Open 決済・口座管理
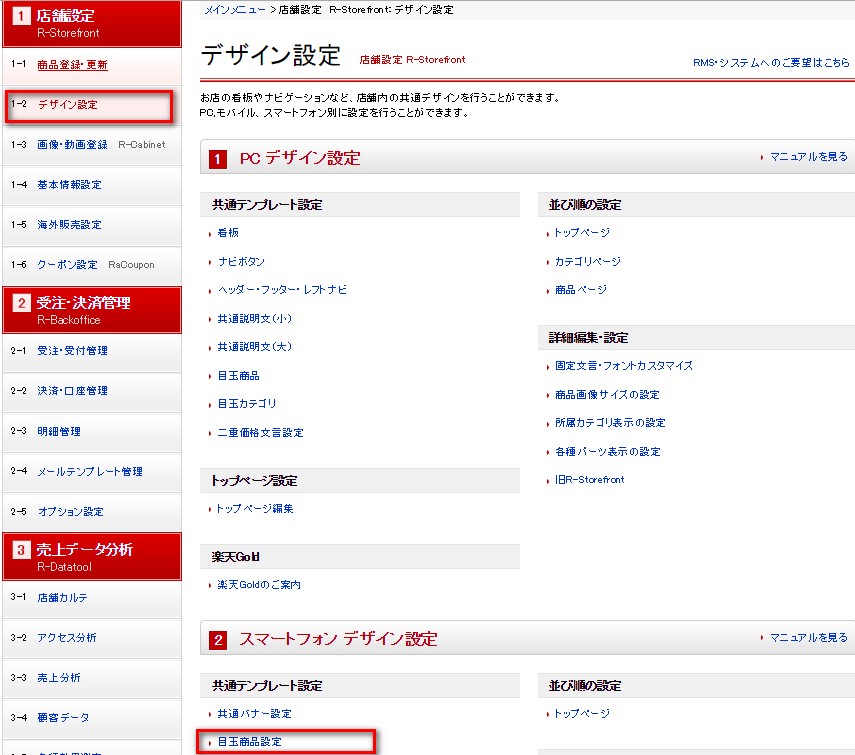Image resolution: width=855 pixels, height=755 pixels. click(72, 391)
